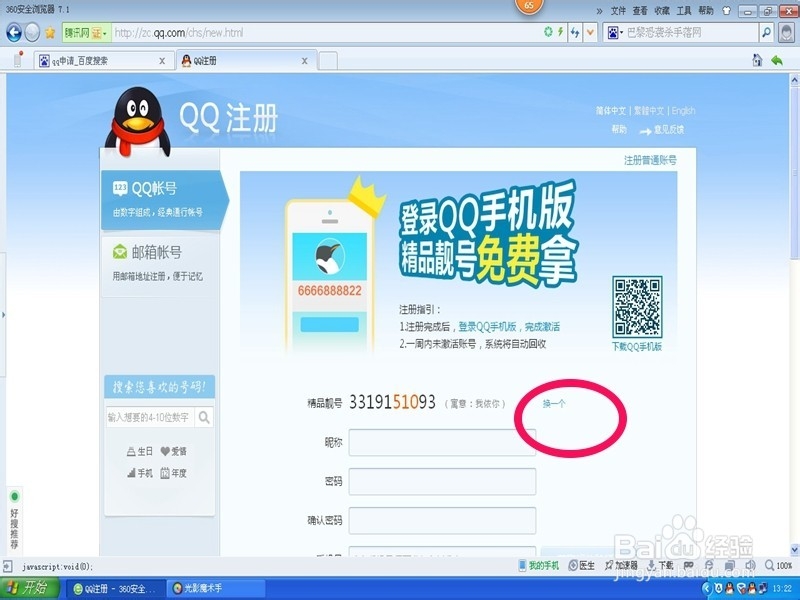Click the address bar URL field
This screenshot has height=600, width=800.
coord(327,33)
